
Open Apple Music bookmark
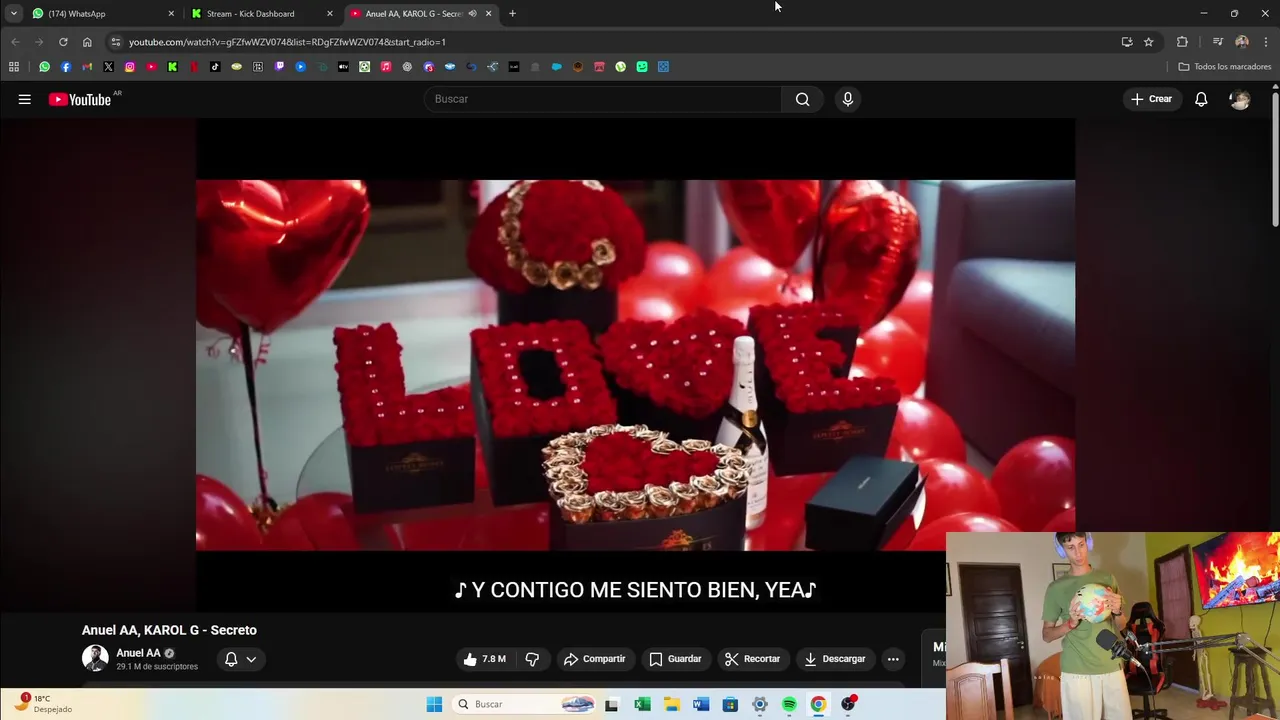386,67
